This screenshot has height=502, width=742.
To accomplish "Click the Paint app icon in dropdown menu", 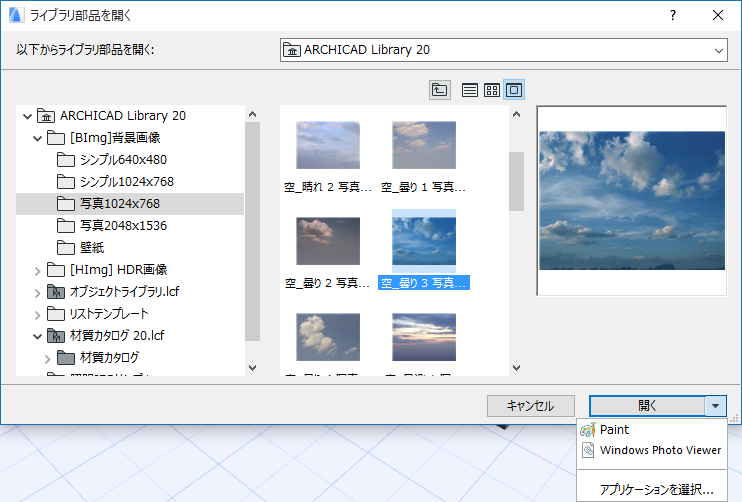I will point(587,430).
